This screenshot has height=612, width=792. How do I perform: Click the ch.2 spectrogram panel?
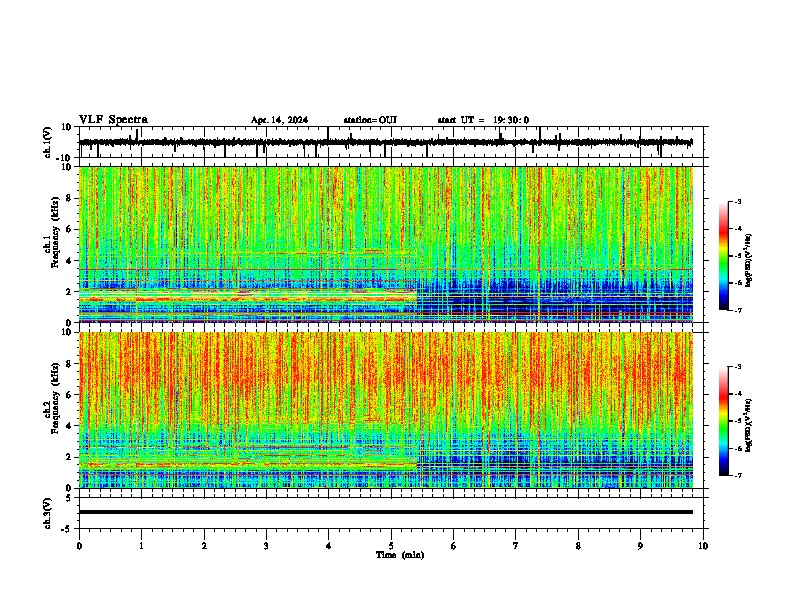[386, 410]
